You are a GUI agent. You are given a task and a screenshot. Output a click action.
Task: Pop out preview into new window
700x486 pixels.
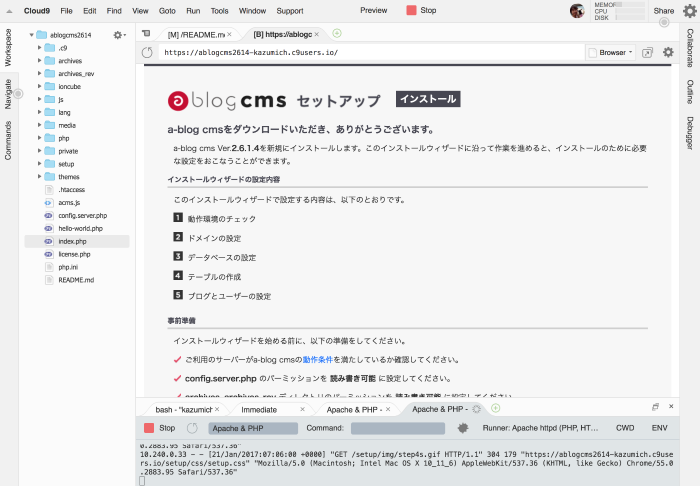point(647,53)
